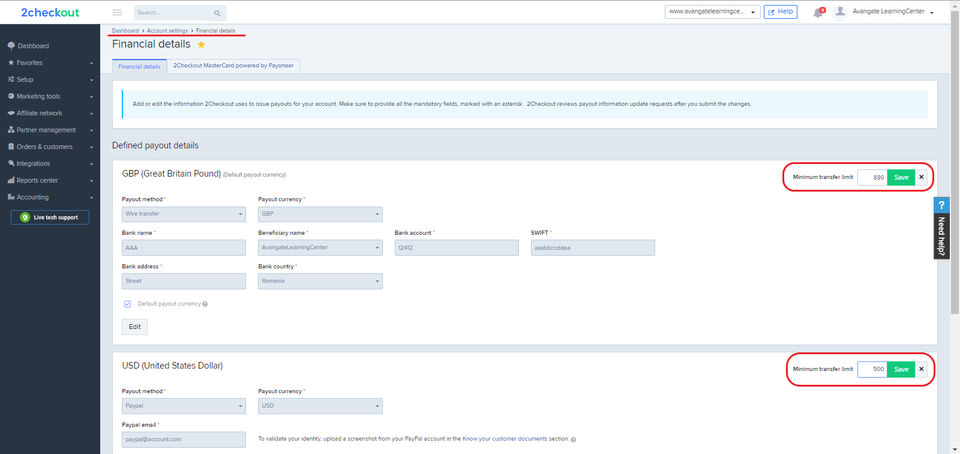Click the user avatar icon
This screenshot has height=454, width=960.
tap(841, 12)
